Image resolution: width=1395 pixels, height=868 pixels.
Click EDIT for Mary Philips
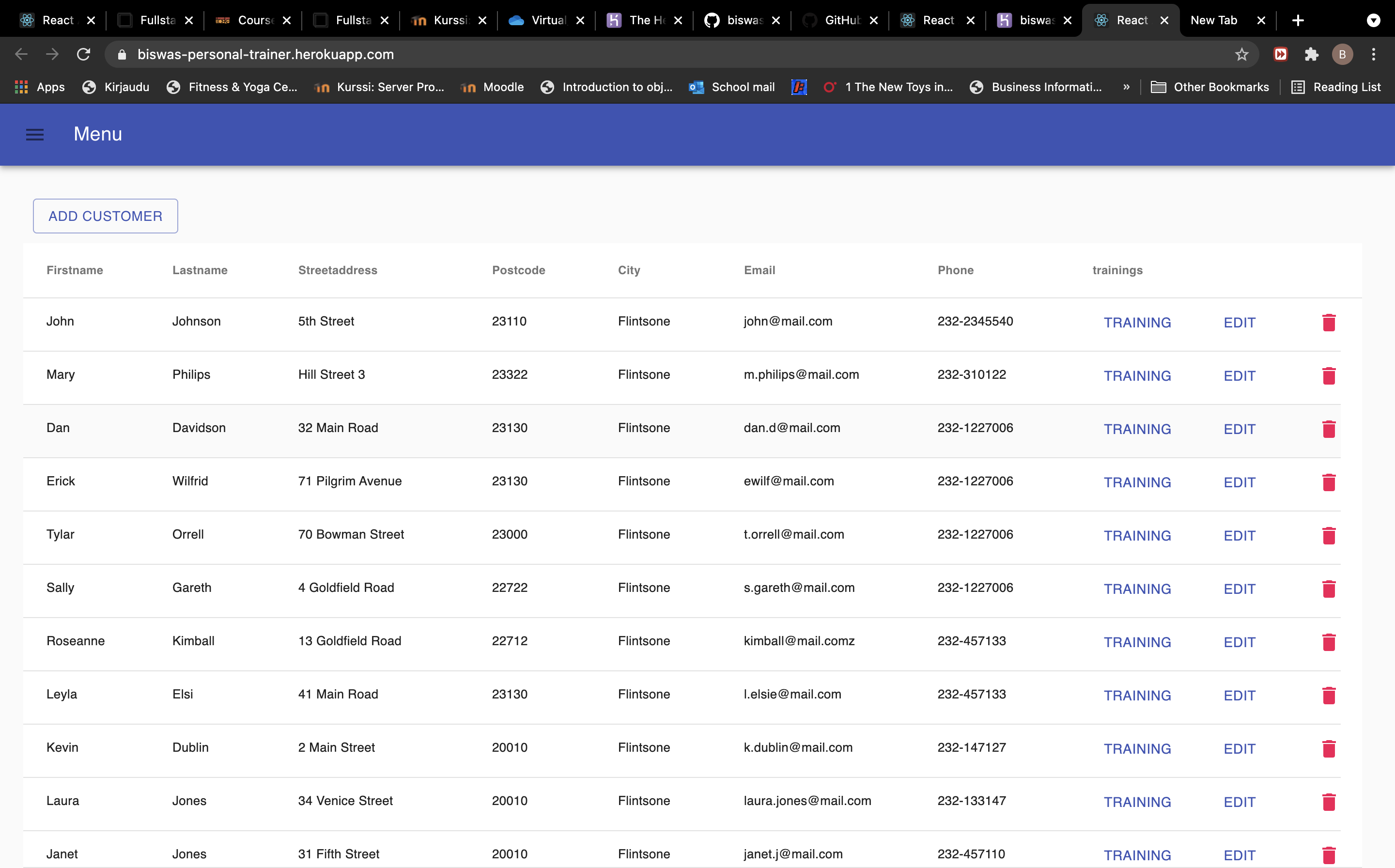pyautogui.click(x=1239, y=376)
